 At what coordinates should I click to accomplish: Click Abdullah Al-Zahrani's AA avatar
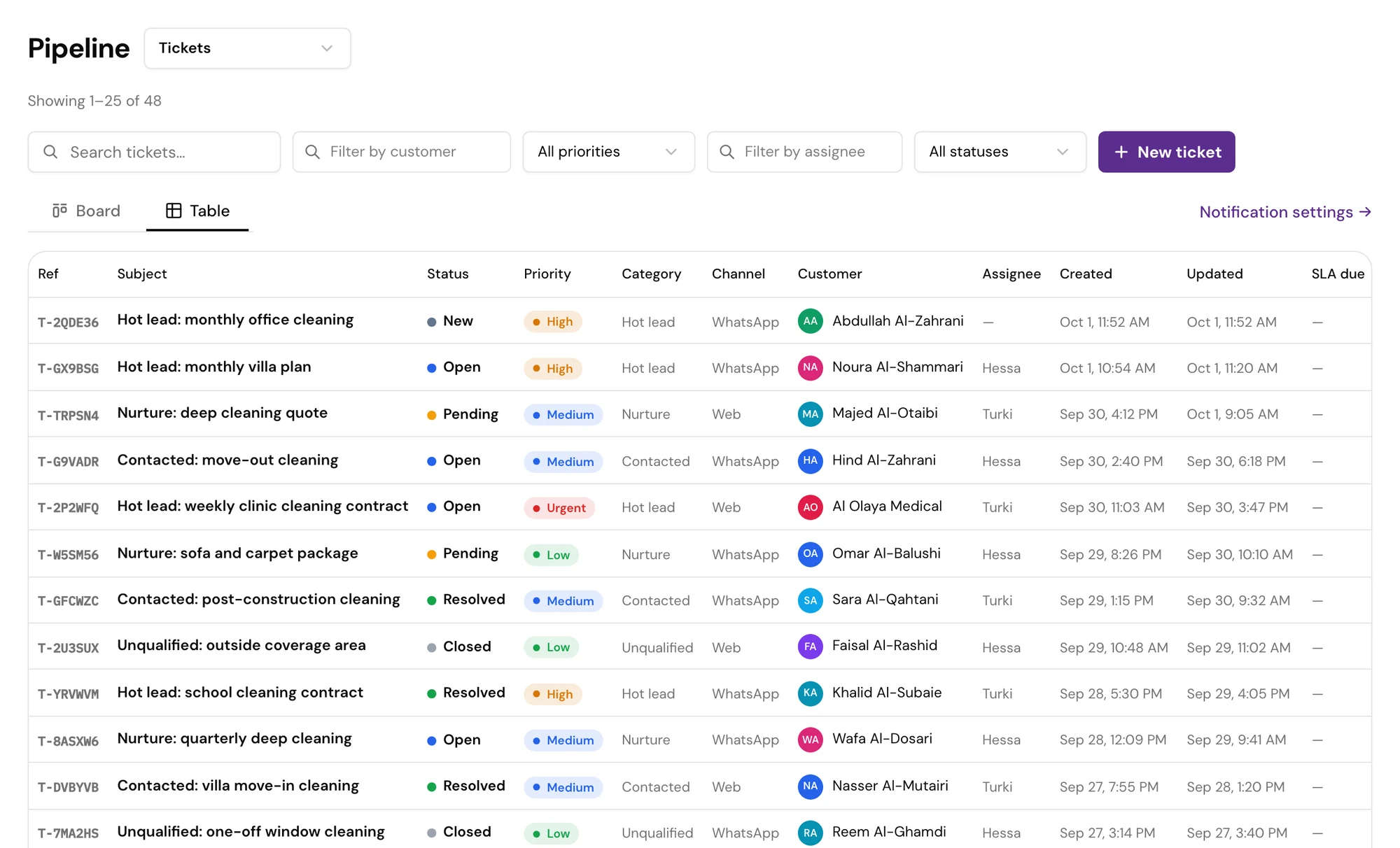point(811,321)
